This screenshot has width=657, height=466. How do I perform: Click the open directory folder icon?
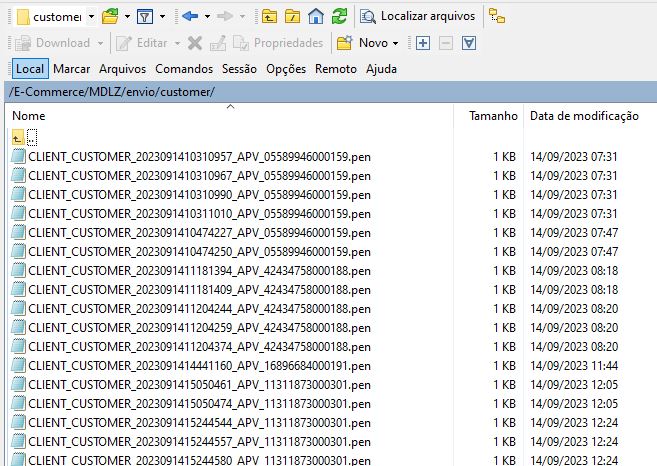(x=110, y=17)
